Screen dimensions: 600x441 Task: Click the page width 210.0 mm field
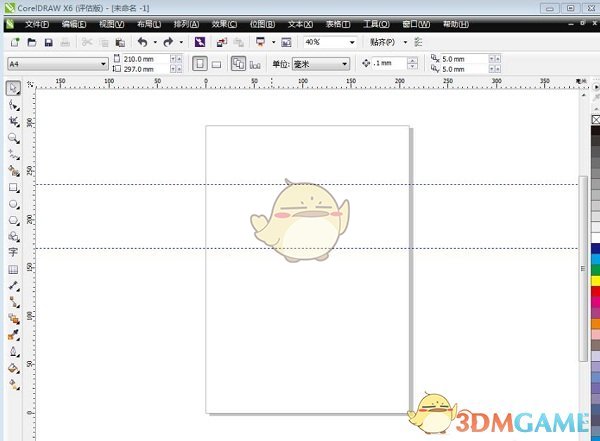click(145, 59)
